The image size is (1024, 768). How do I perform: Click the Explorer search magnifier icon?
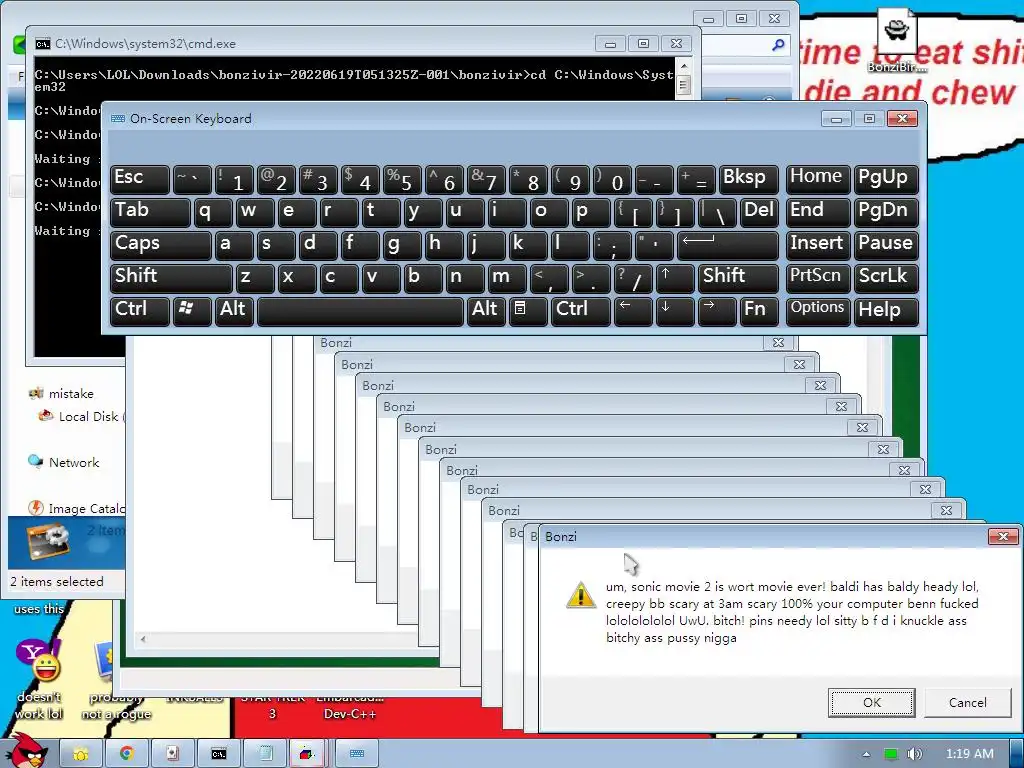click(778, 44)
